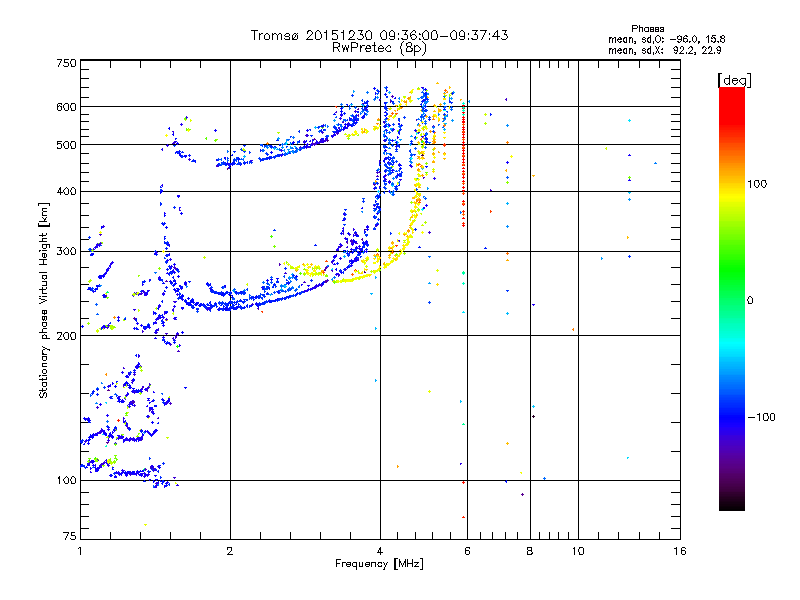The height and width of the screenshot is (600, 800).
Task: Click y-axis tick label '500'
Action: (66, 145)
